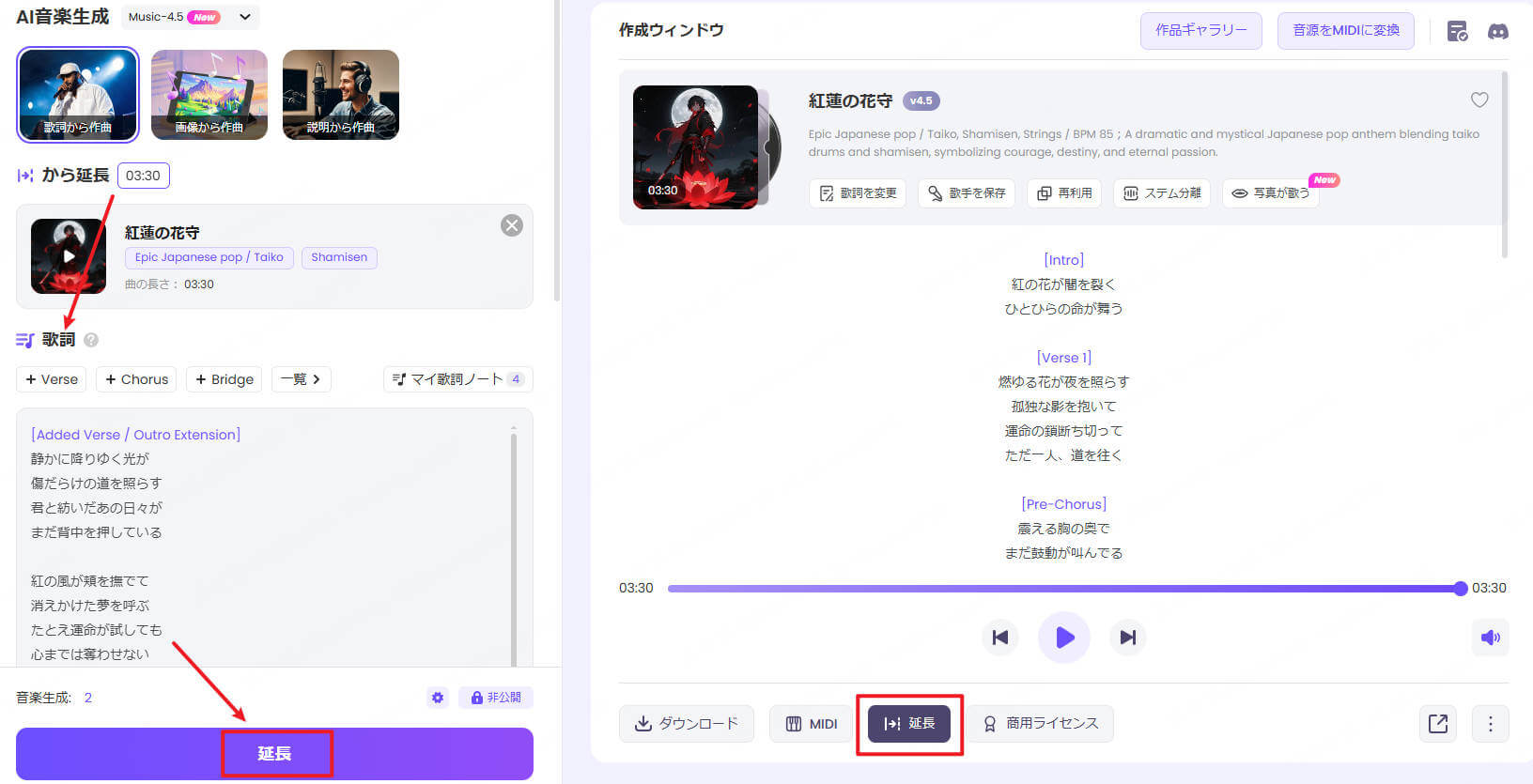Click the large purple 延長 button

pos(274,754)
